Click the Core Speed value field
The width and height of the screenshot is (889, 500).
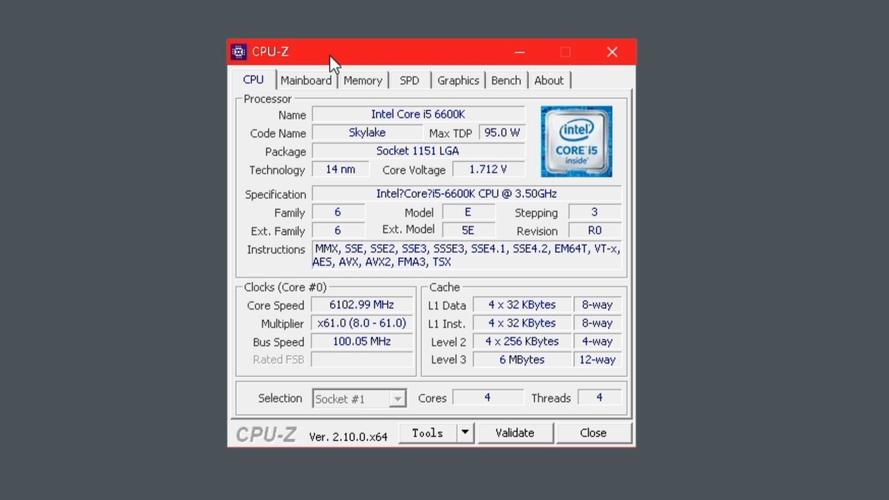362,305
